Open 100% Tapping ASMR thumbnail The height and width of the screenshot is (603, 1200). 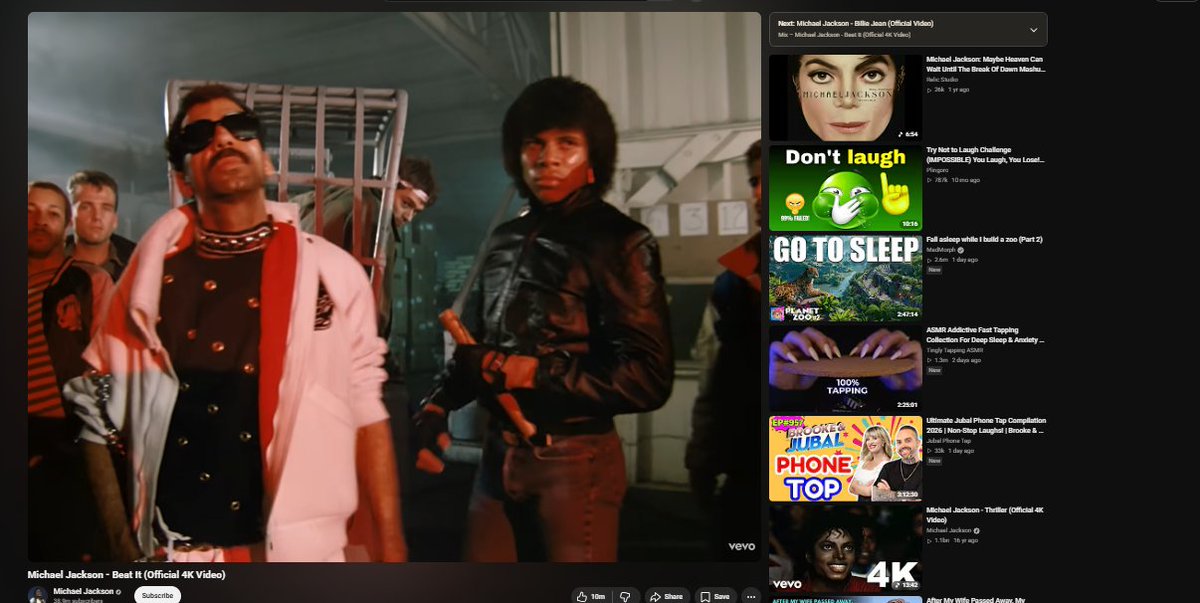845,368
